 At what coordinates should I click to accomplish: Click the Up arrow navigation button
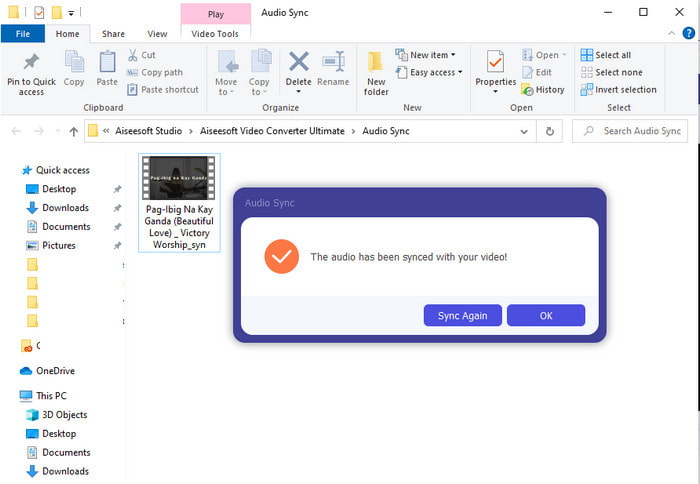pyautogui.click(x=73, y=131)
